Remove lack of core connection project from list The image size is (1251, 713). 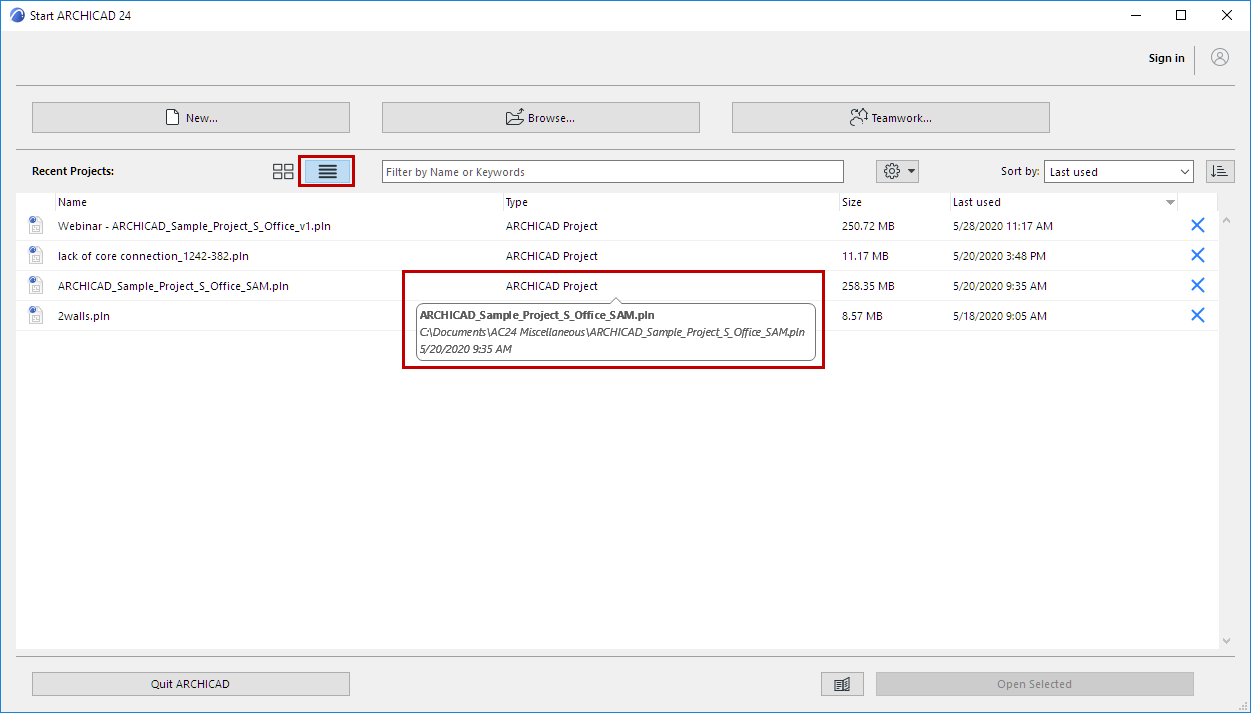click(1197, 256)
